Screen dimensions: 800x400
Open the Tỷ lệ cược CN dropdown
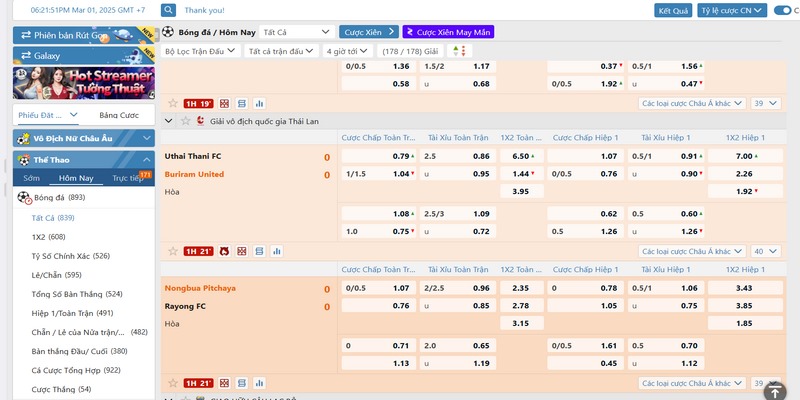point(731,10)
